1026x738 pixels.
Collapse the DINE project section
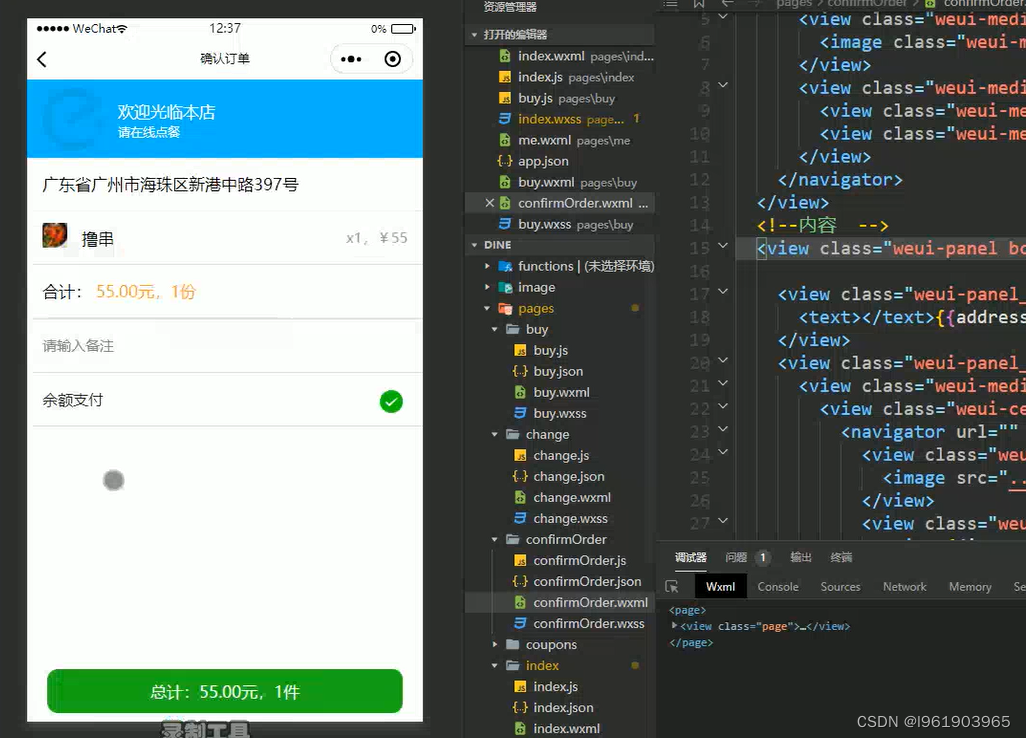[x=474, y=245]
